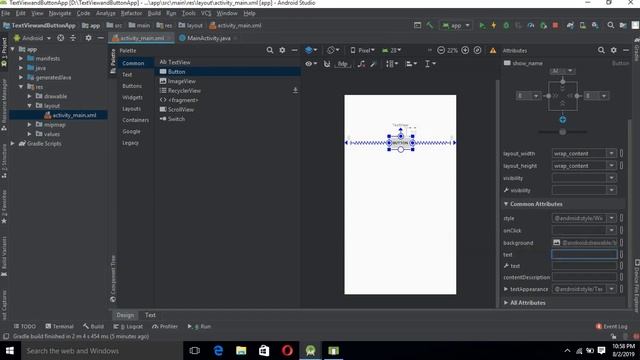This screenshot has height=360, width=640.
Task: Add constraint using the blue plus circle
Action: (562, 120)
